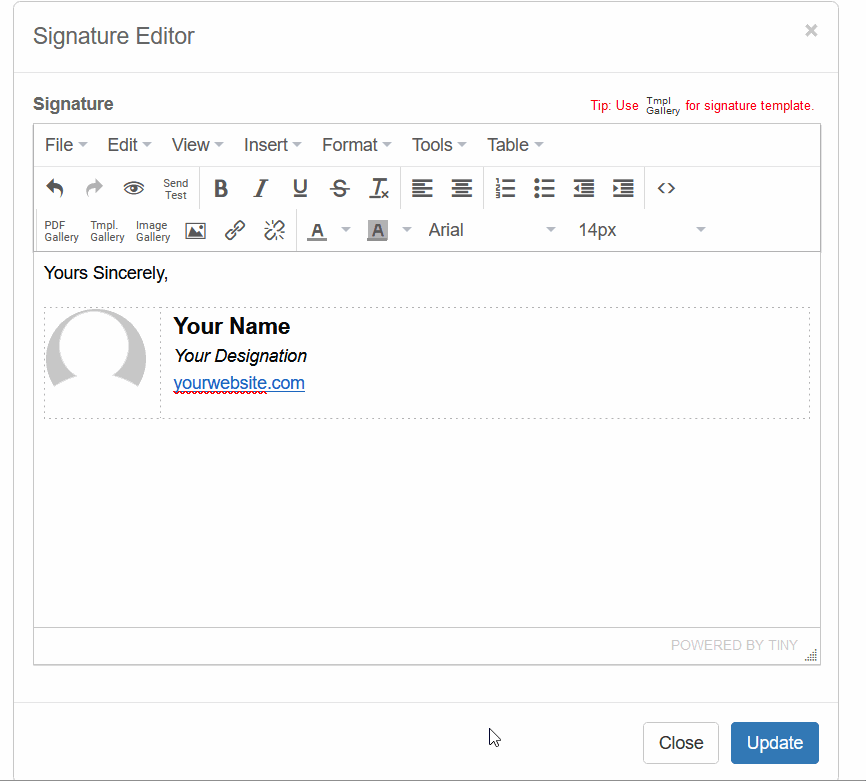
Task: Apply the background highlight color swatch
Action: (x=377, y=231)
